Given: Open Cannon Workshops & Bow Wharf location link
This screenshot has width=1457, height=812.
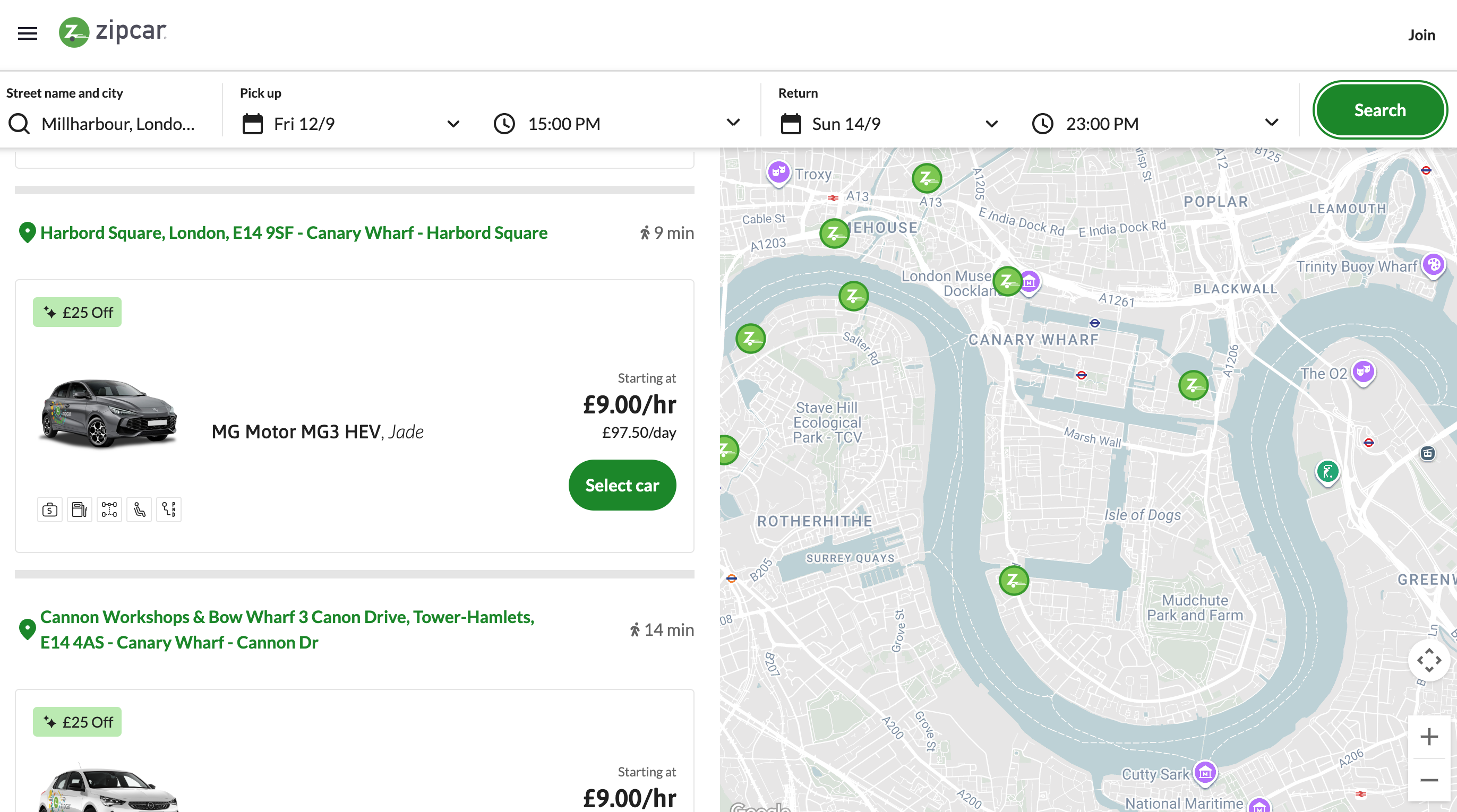Looking at the screenshot, I should [287, 629].
